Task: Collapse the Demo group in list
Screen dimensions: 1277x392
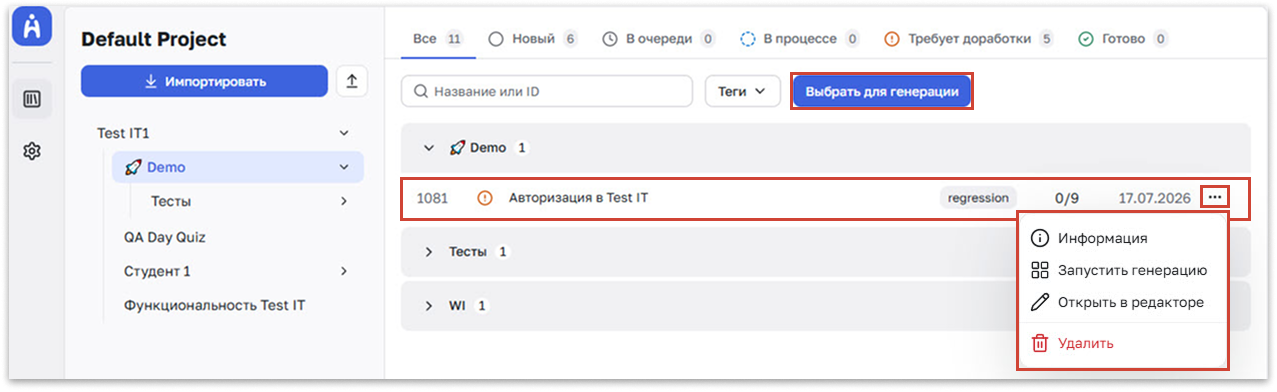Action: 429,148
